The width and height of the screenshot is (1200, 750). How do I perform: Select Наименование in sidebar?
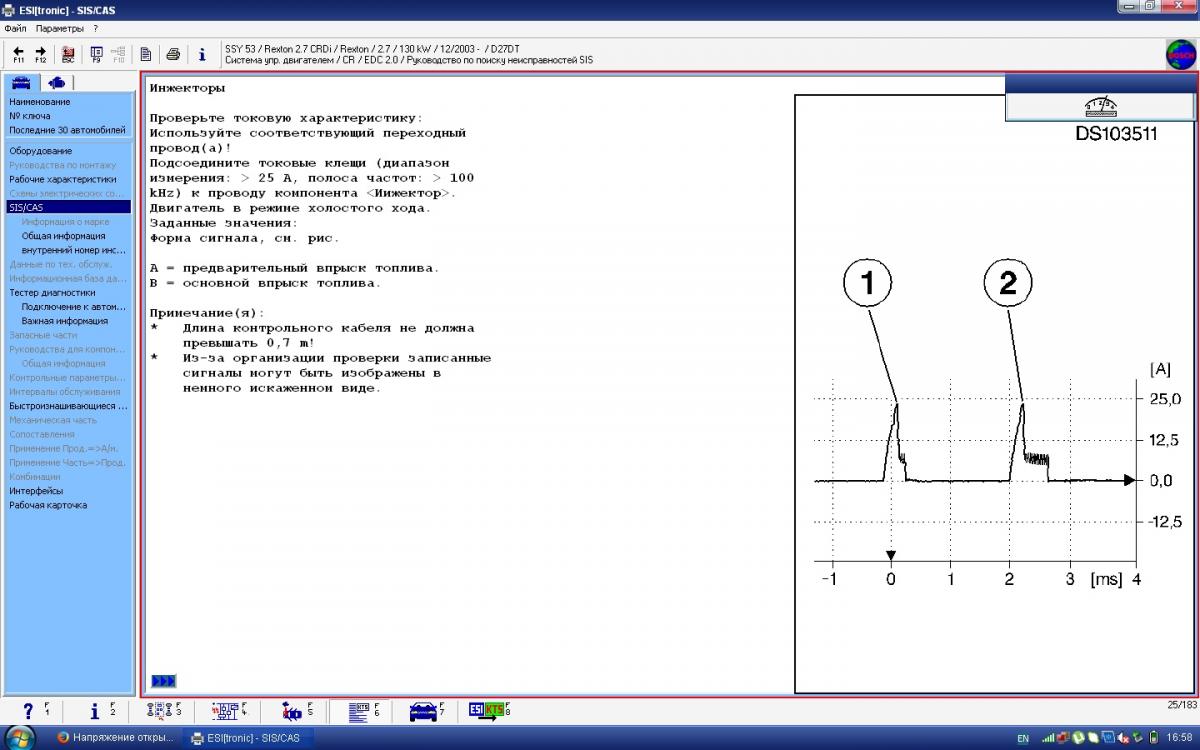(x=40, y=102)
